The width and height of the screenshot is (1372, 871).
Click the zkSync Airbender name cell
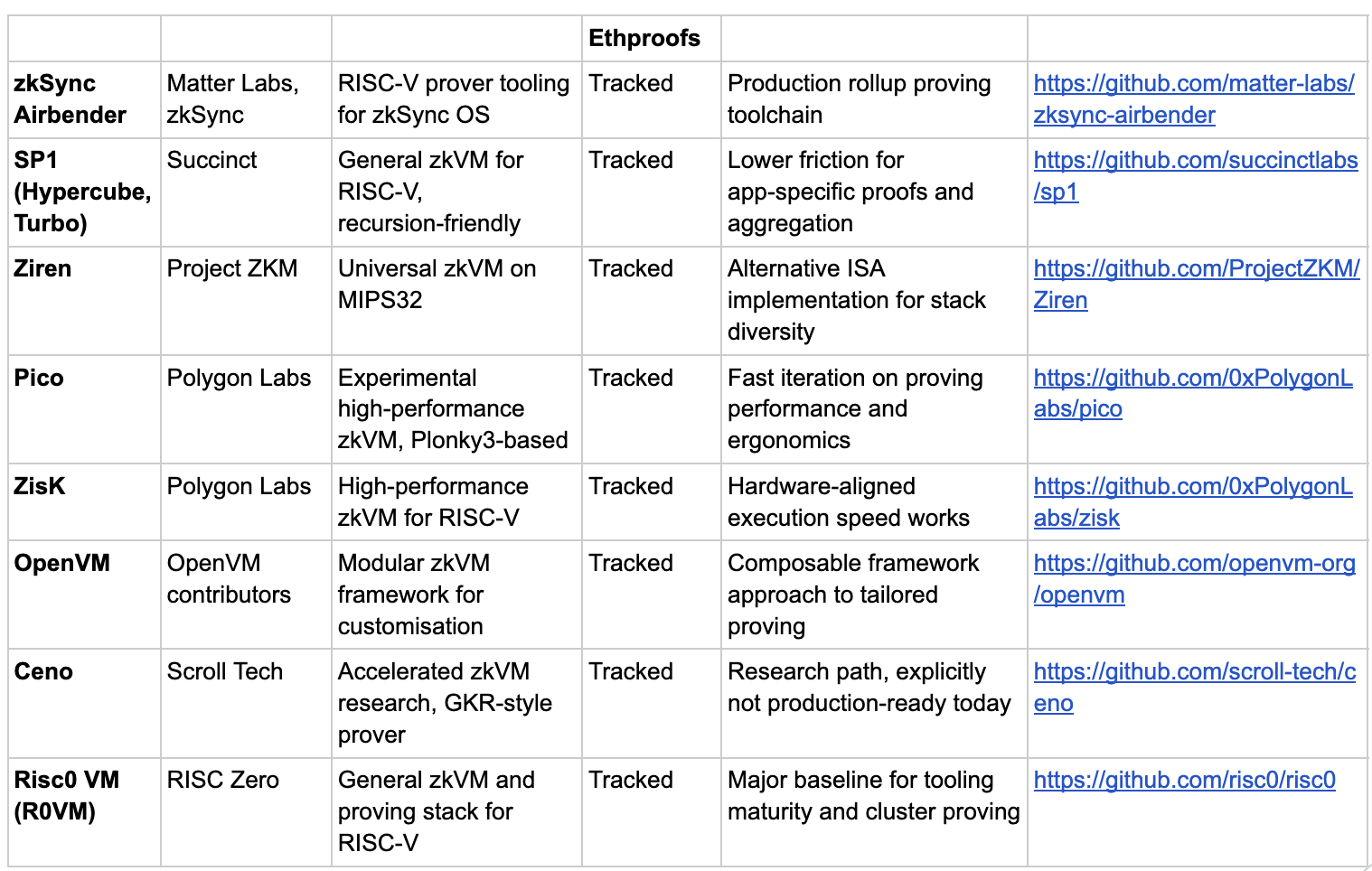(85, 99)
